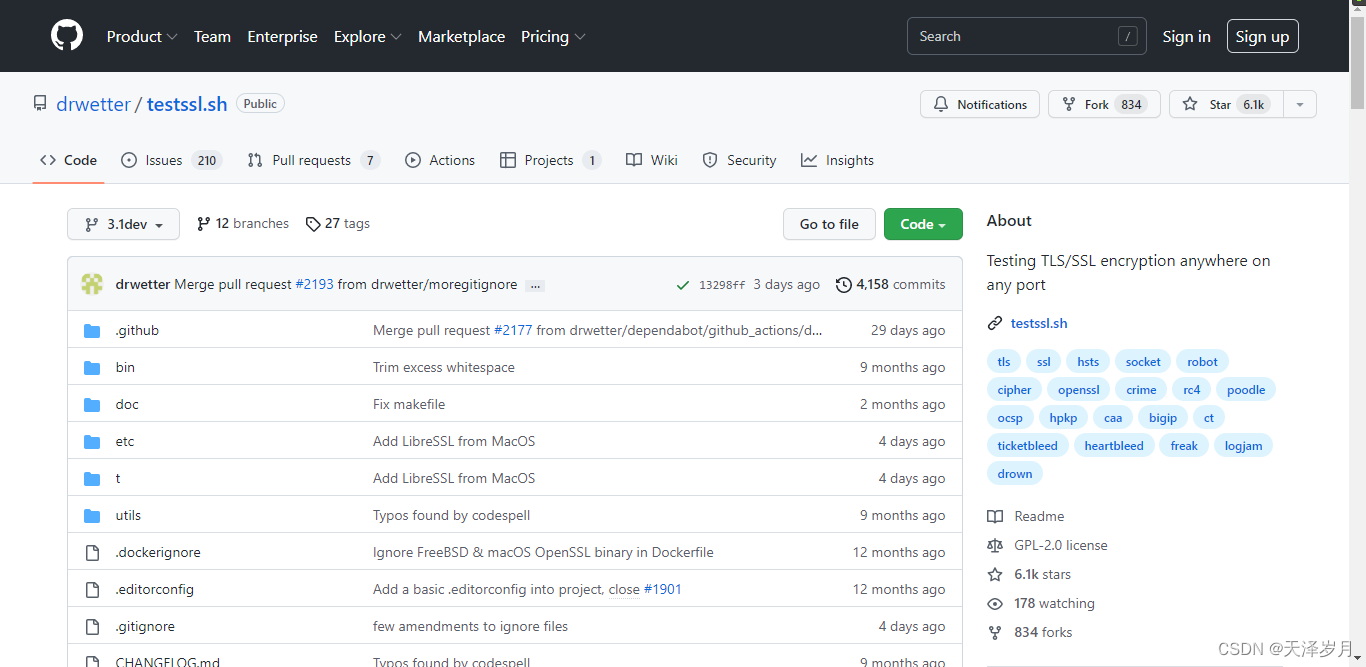The height and width of the screenshot is (667, 1366).
Task: Click the openssl topic tag
Action: pos(1078,390)
